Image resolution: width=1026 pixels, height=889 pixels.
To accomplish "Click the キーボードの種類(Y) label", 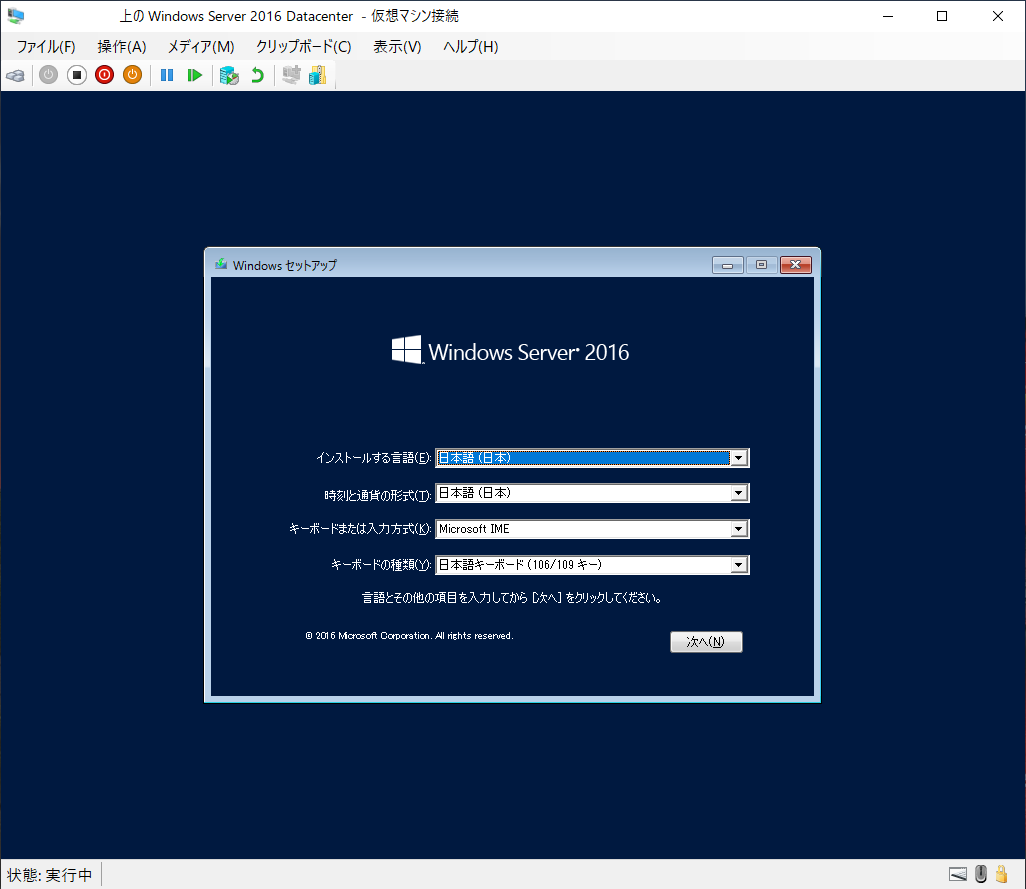I will click(x=381, y=565).
